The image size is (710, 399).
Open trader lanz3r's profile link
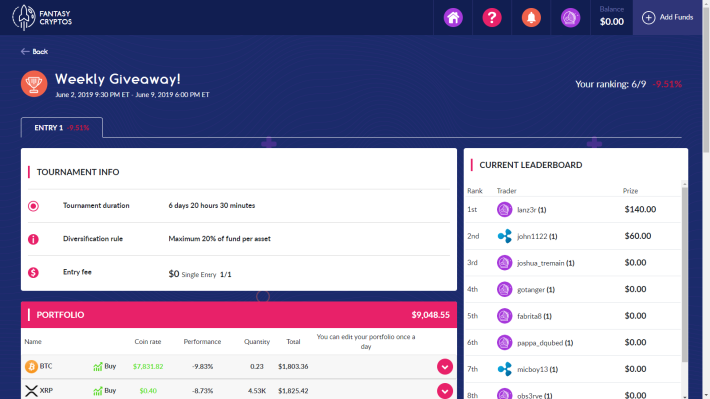pos(532,210)
